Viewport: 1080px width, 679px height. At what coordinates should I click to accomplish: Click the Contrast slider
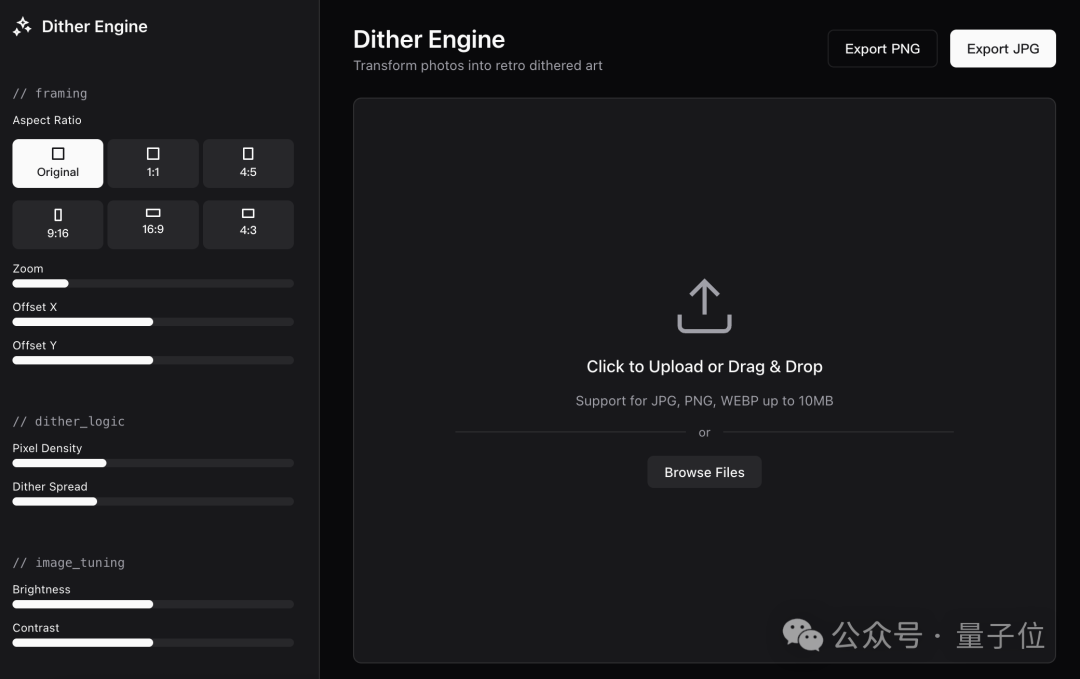point(153,643)
